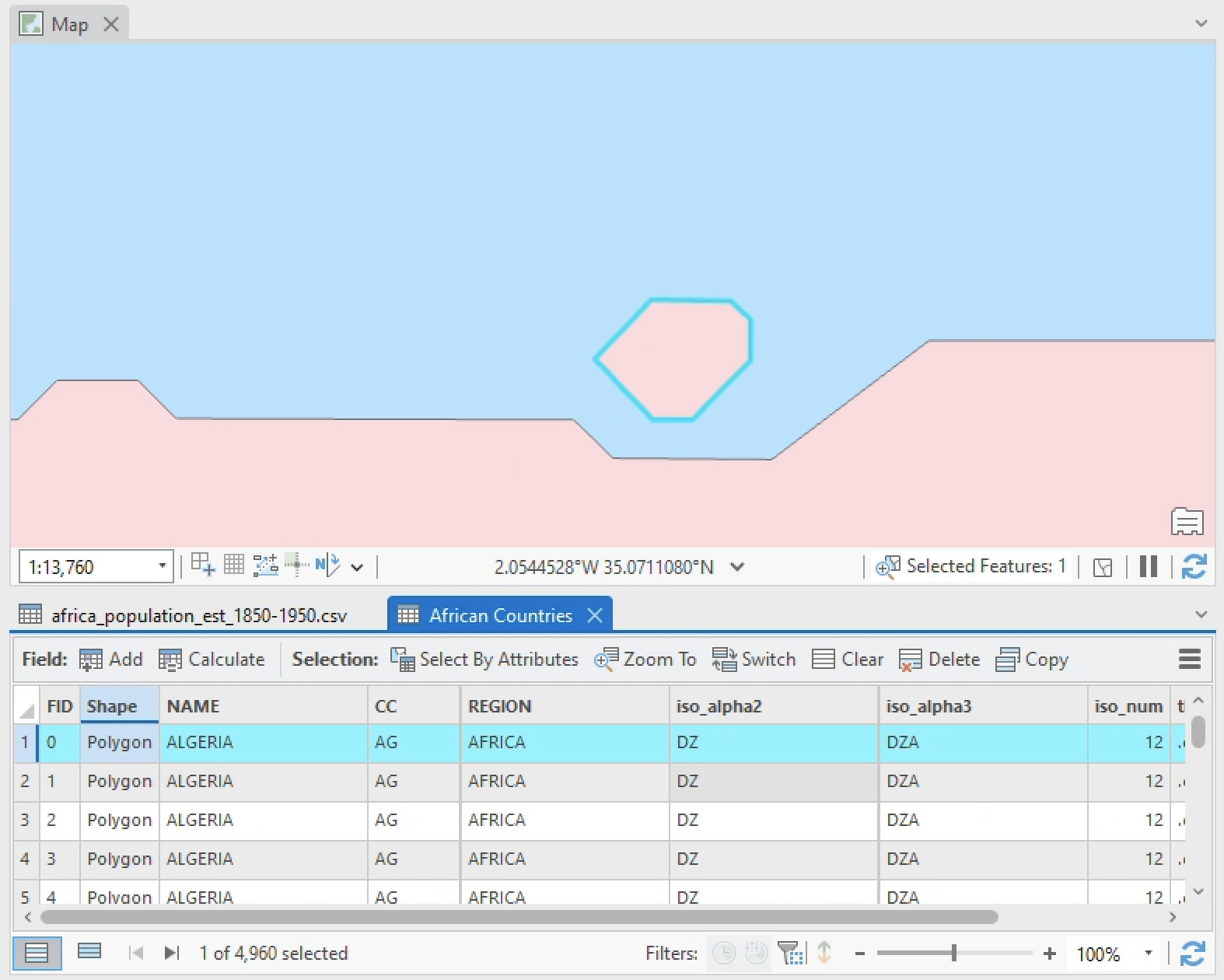This screenshot has width=1224, height=980.
Task: Click the Snapping icon in the map status bar
Action: coord(203,565)
